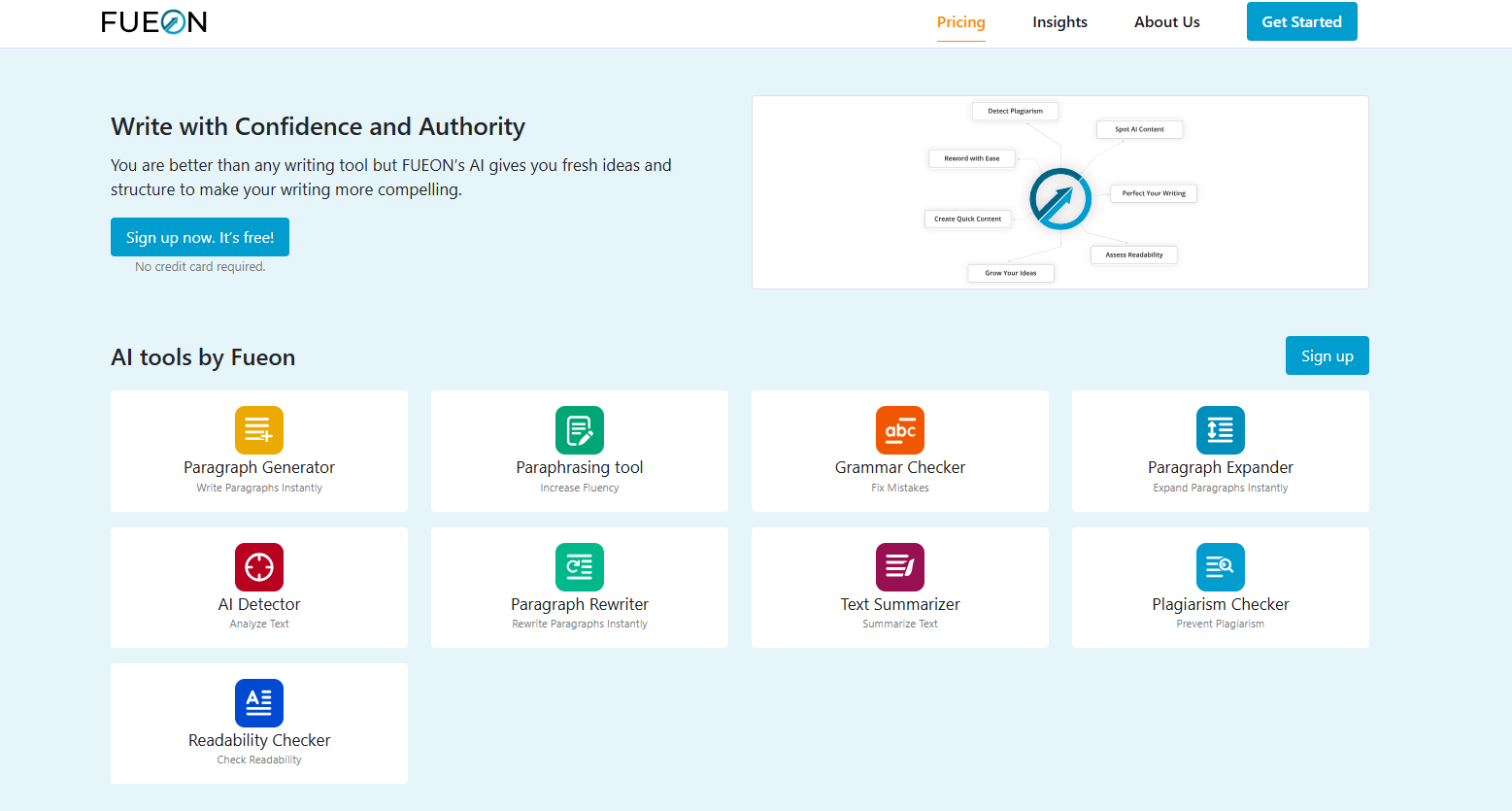
Task: Click 'Sign up now. It's free!' button
Action: click(200, 237)
